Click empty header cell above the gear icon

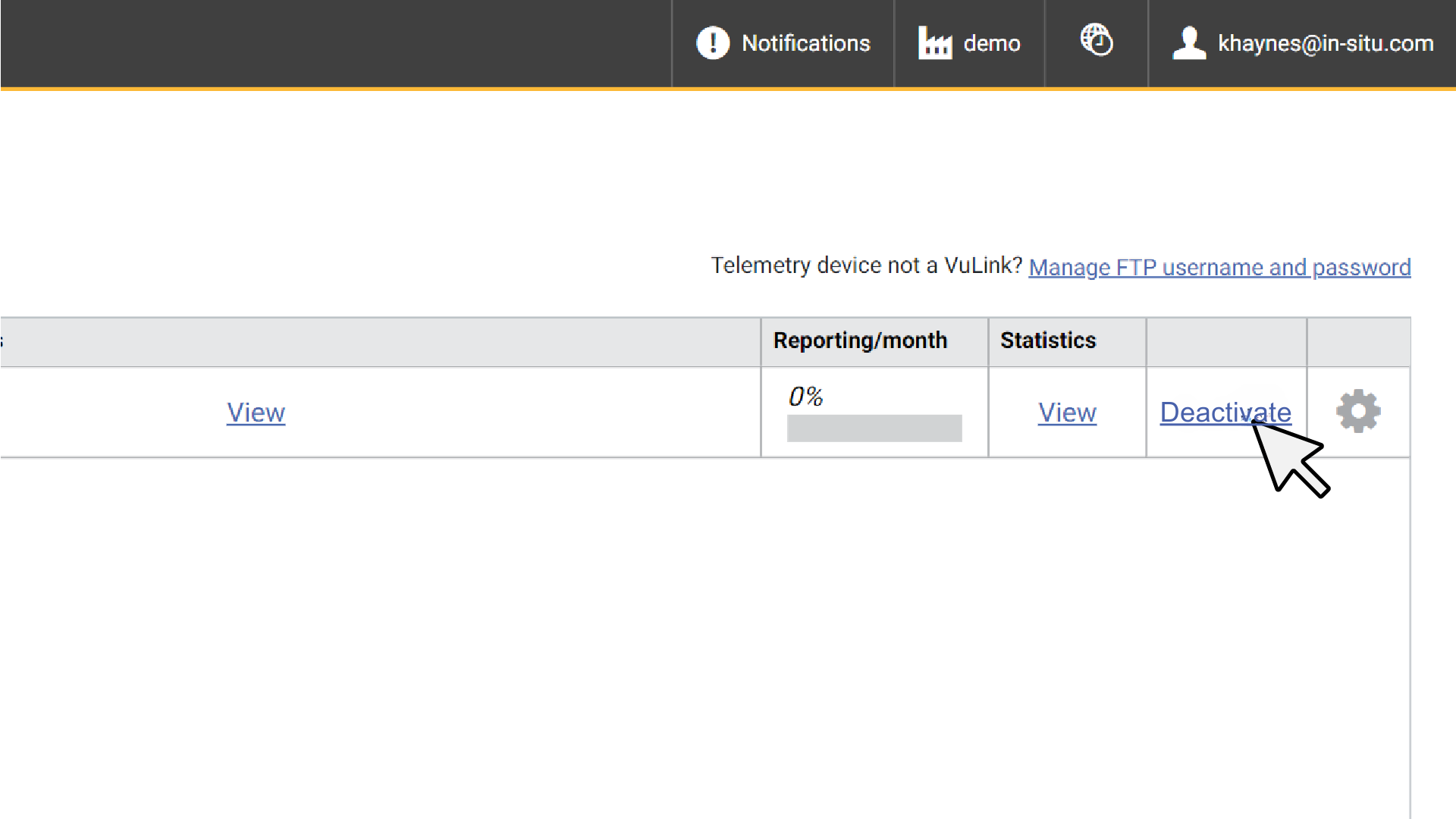[1357, 341]
